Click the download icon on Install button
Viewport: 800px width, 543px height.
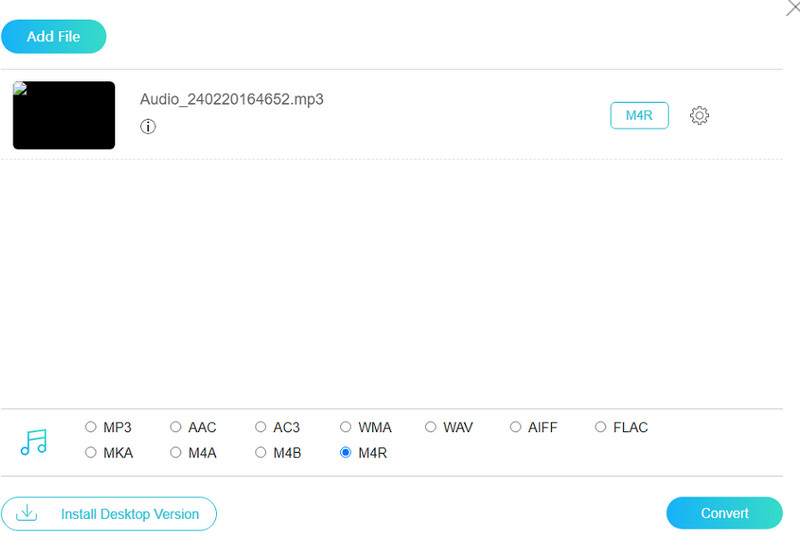(28, 514)
